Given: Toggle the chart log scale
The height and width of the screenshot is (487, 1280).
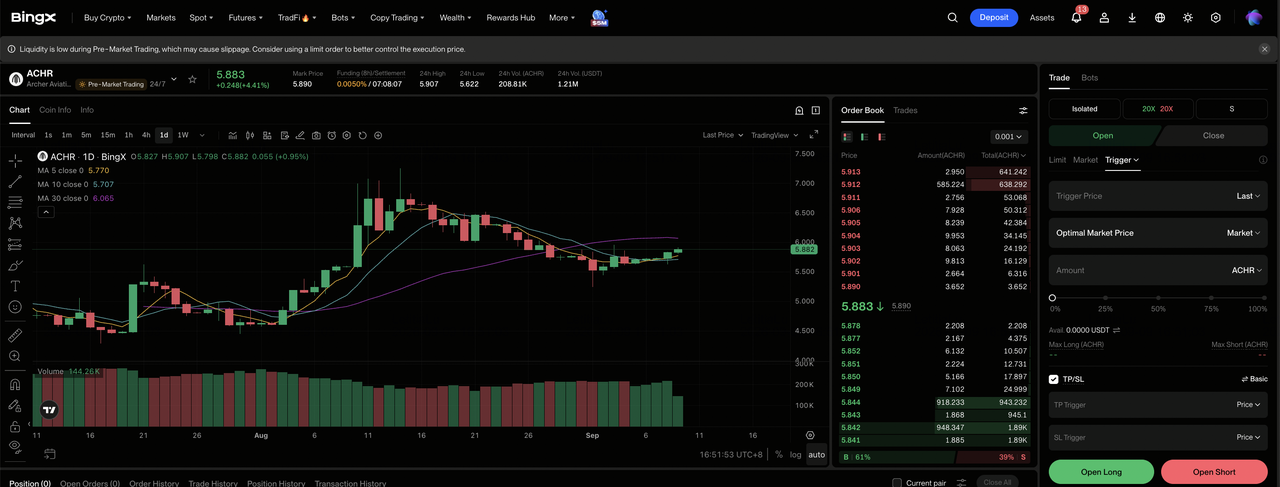Looking at the screenshot, I should point(796,454).
